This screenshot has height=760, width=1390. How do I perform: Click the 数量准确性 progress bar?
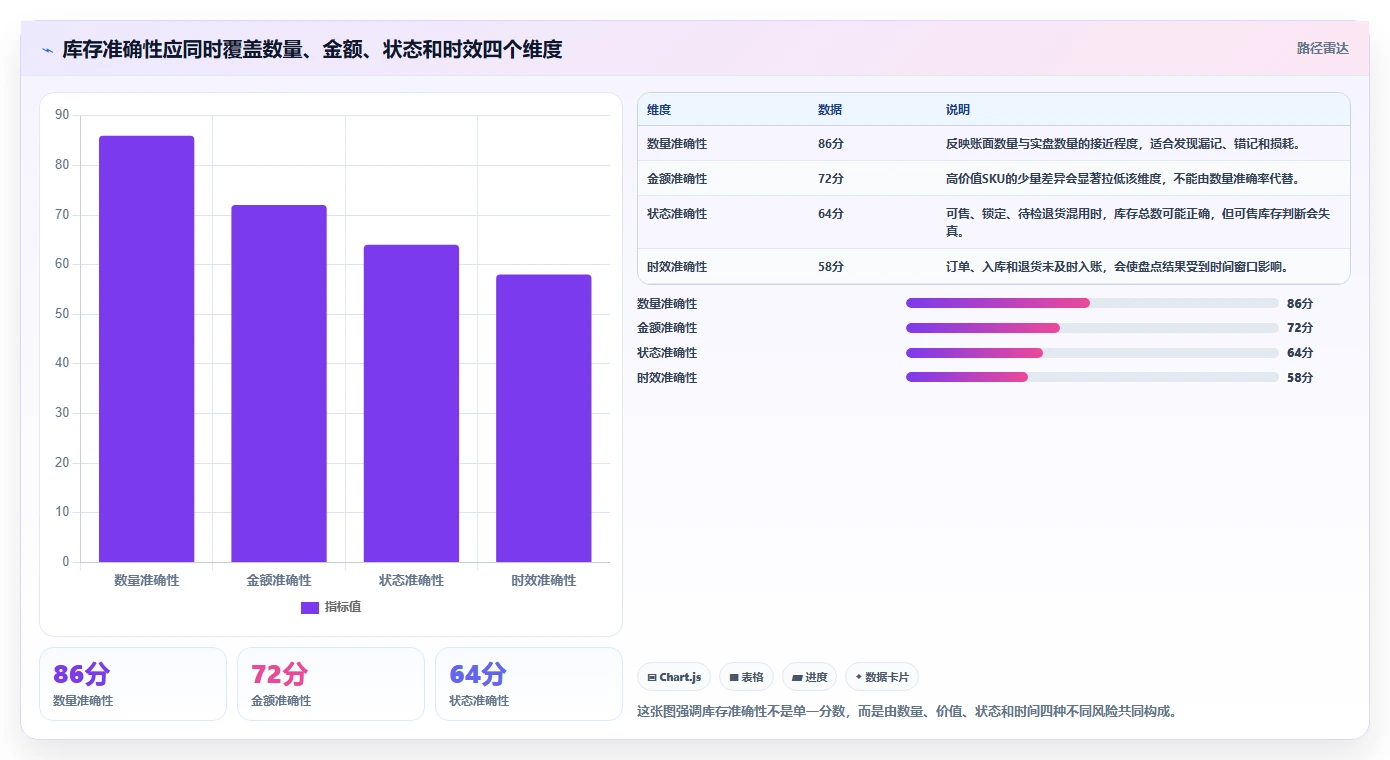1092,303
